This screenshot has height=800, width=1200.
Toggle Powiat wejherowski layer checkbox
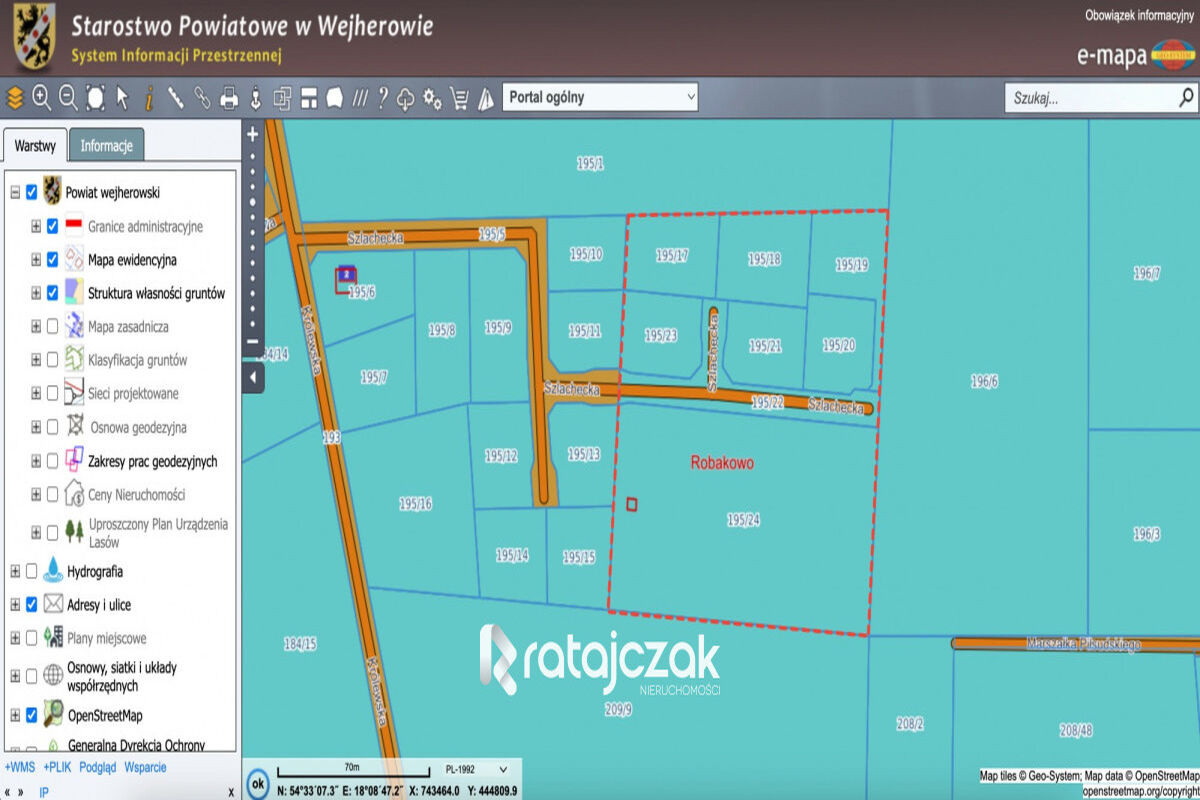(x=32, y=192)
